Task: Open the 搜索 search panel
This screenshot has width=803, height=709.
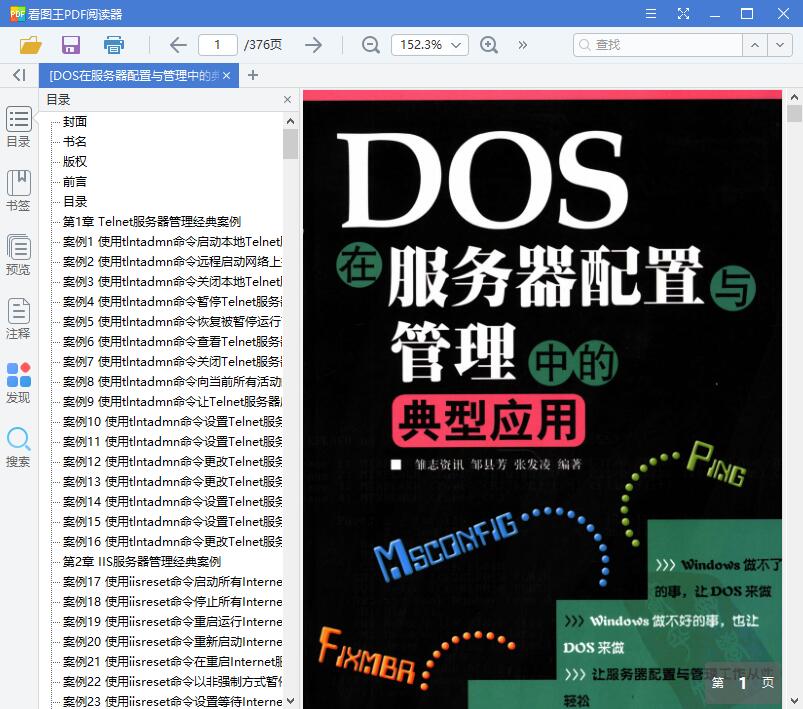Action: tap(18, 447)
